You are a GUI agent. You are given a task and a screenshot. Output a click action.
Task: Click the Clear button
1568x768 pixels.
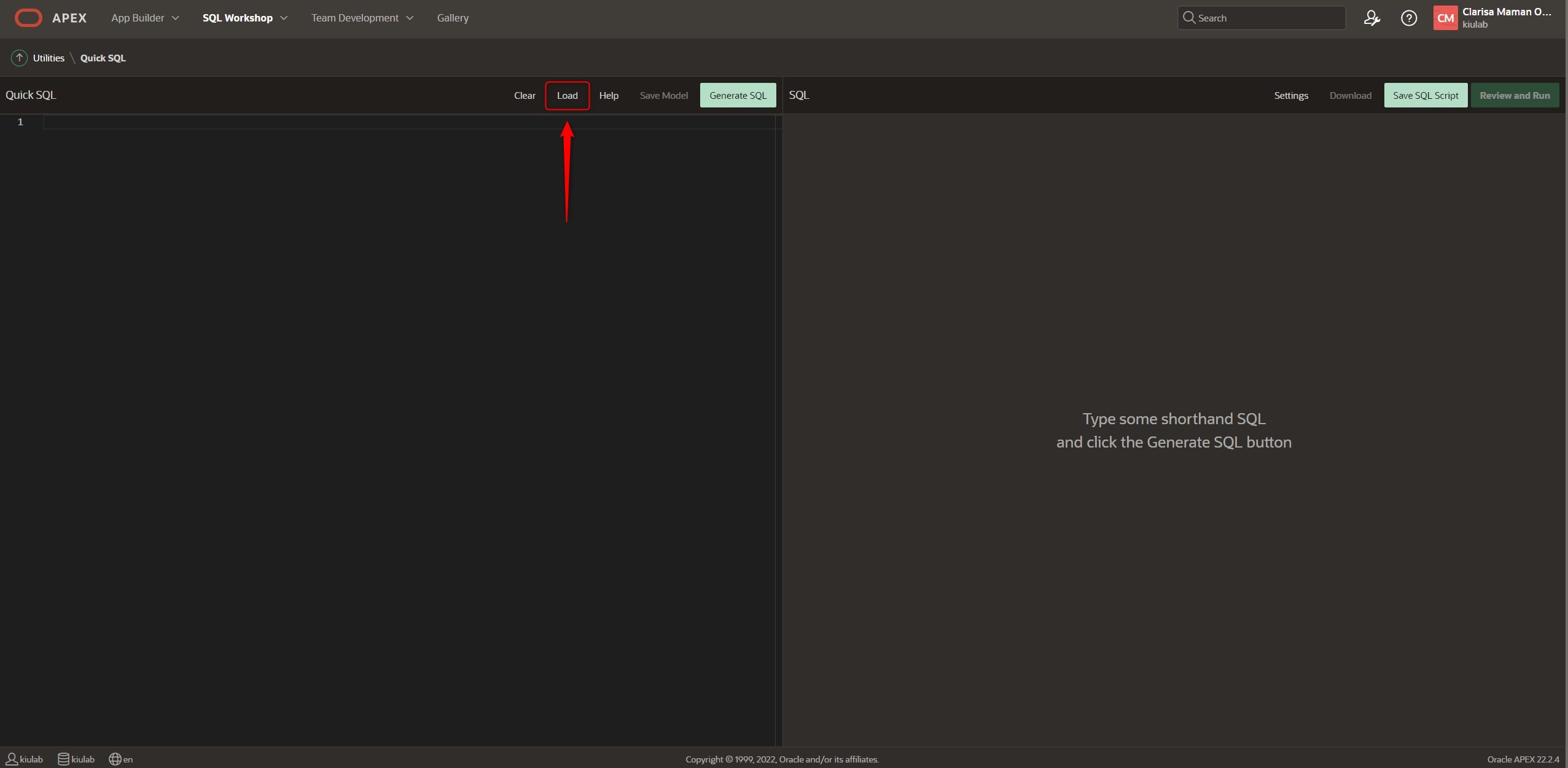point(525,95)
